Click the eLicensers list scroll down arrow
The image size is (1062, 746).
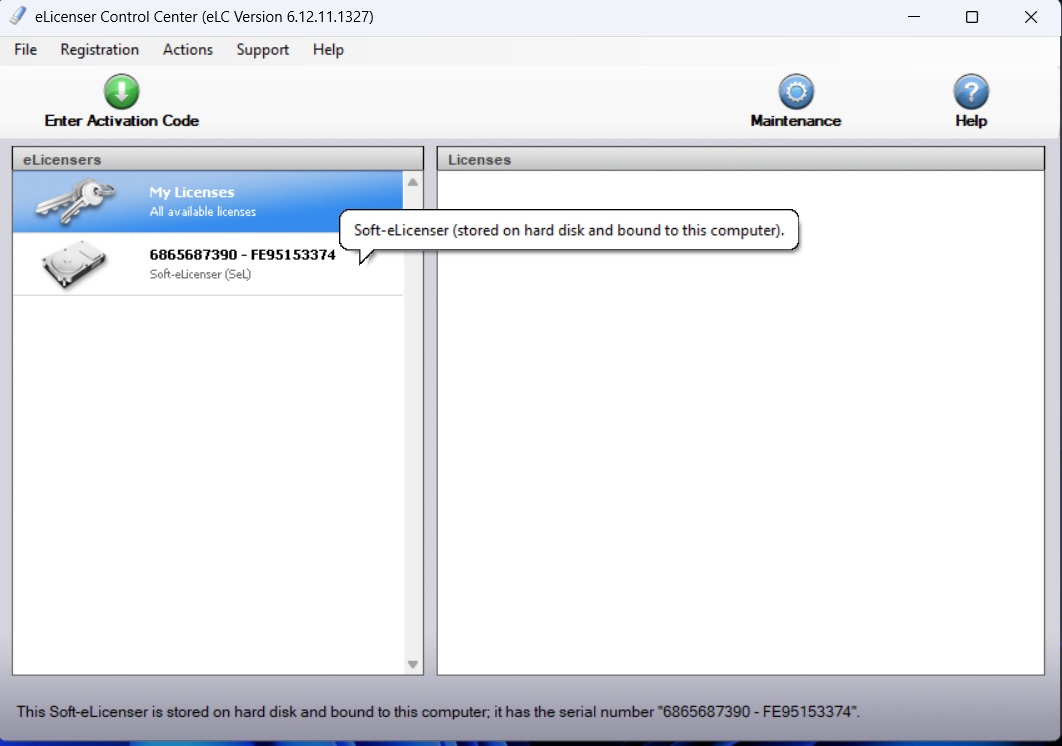(x=412, y=665)
